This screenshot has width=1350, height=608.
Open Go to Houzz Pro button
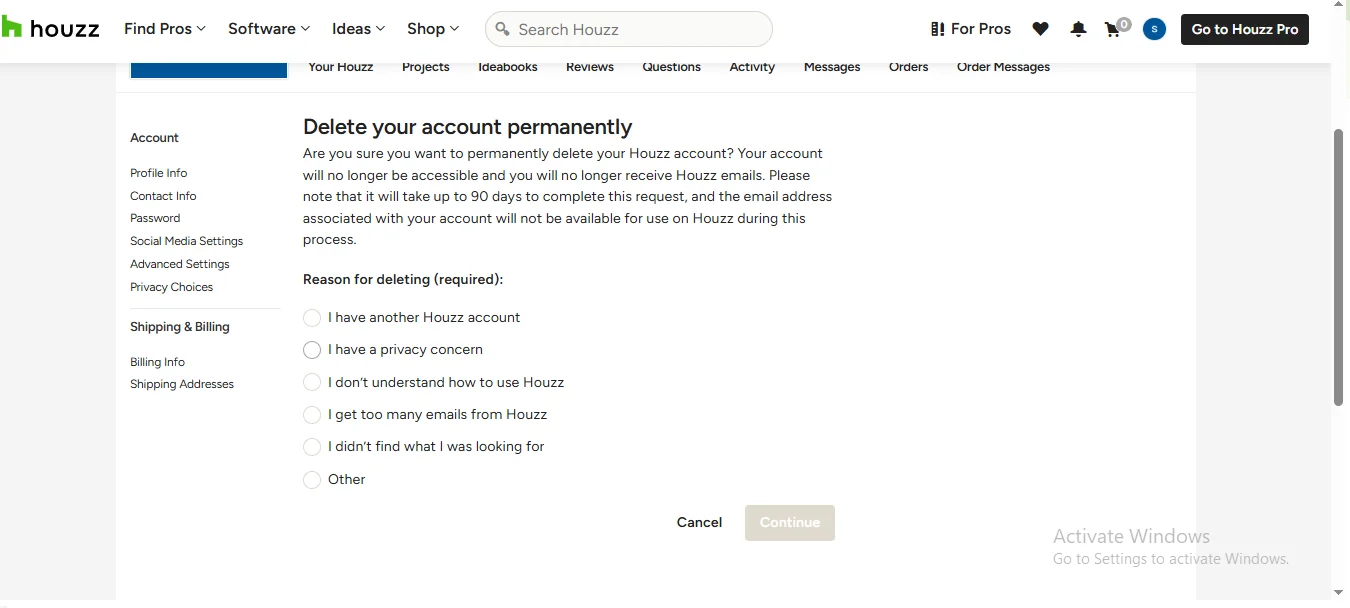point(1244,29)
